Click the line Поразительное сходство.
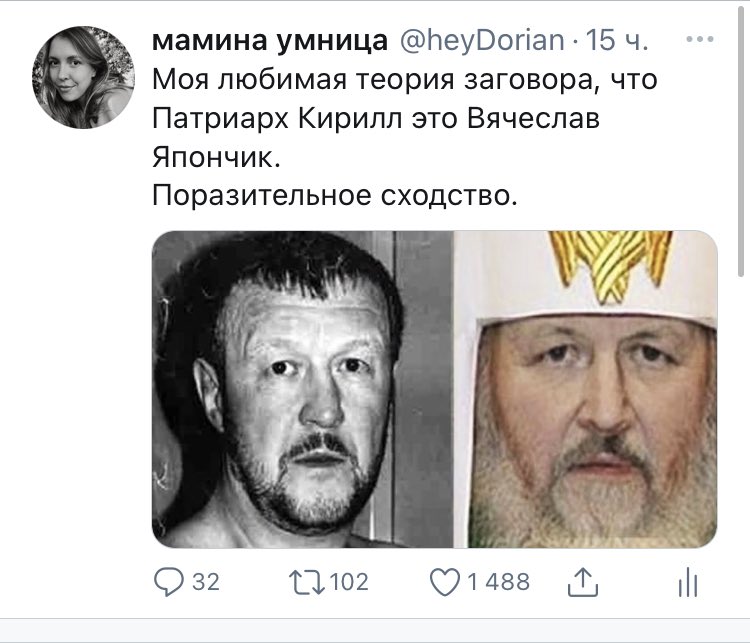This screenshot has height=643, width=750. click(335, 196)
